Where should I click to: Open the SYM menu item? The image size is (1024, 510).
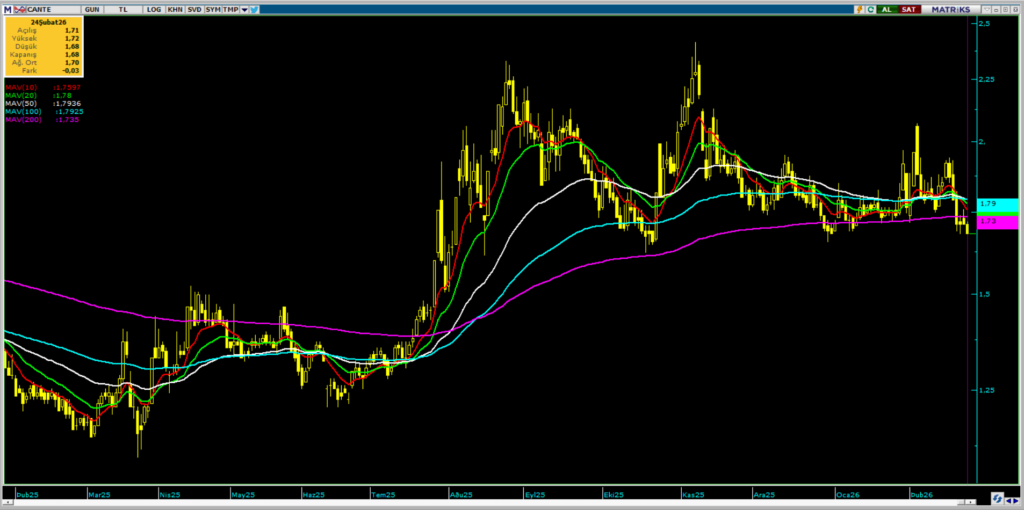pyautogui.click(x=213, y=9)
